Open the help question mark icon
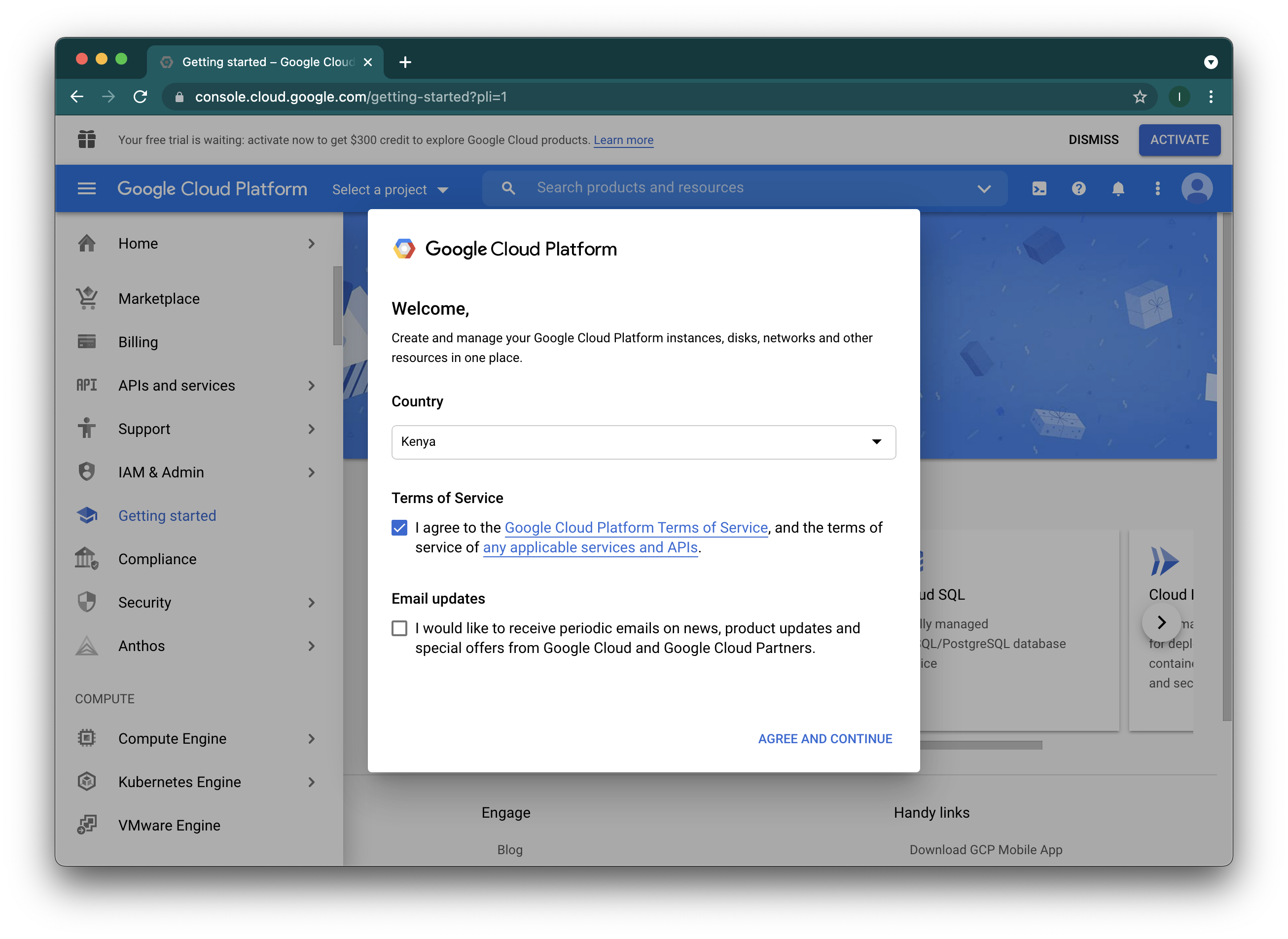The width and height of the screenshot is (1288, 939). click(1078, 189)
